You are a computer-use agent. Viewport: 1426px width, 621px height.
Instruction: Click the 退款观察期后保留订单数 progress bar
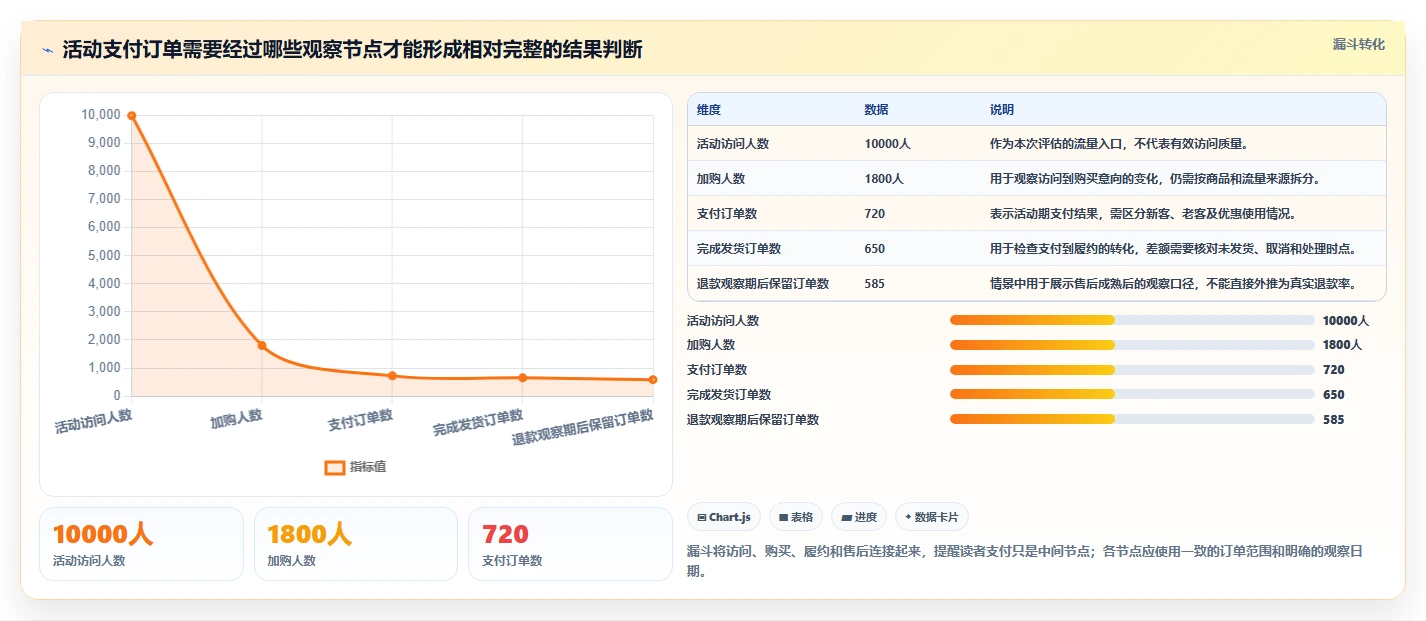tap(1132, 419)
